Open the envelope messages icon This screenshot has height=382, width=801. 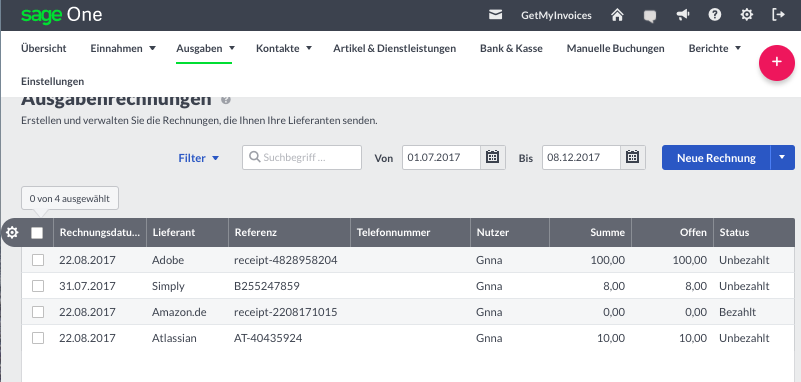pos(495,15)
